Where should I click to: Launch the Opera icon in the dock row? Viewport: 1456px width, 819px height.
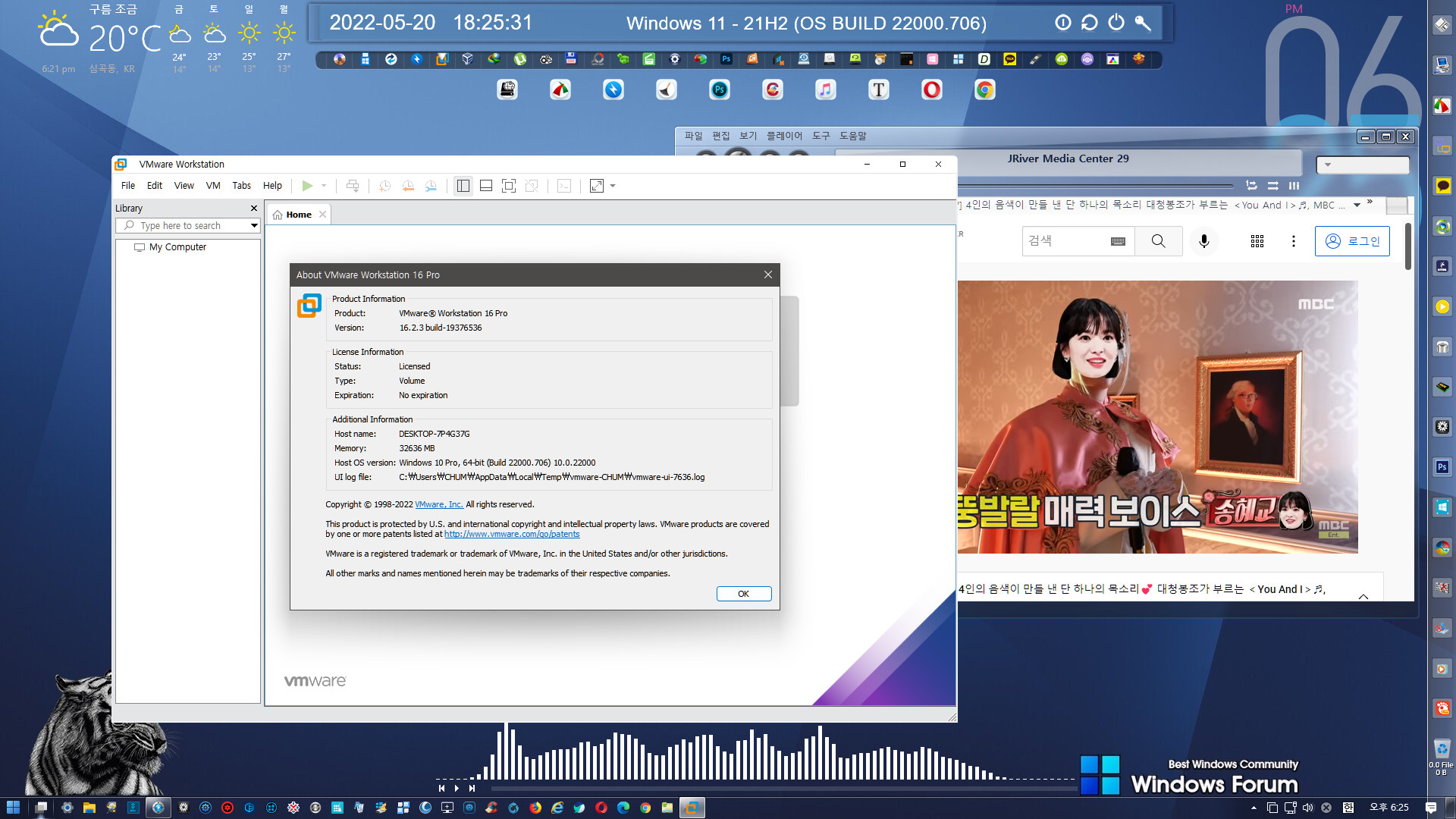[x=932, y=89]
